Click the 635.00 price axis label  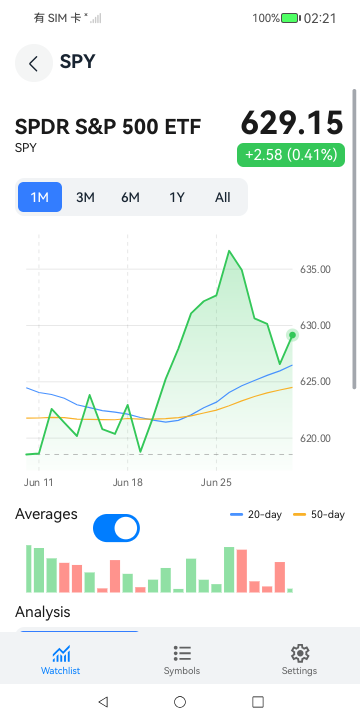coord(315,269)
